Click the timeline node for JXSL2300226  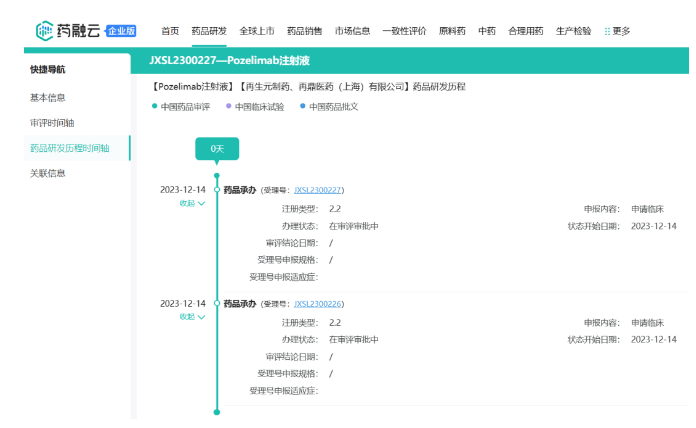[x=217, y=303]
